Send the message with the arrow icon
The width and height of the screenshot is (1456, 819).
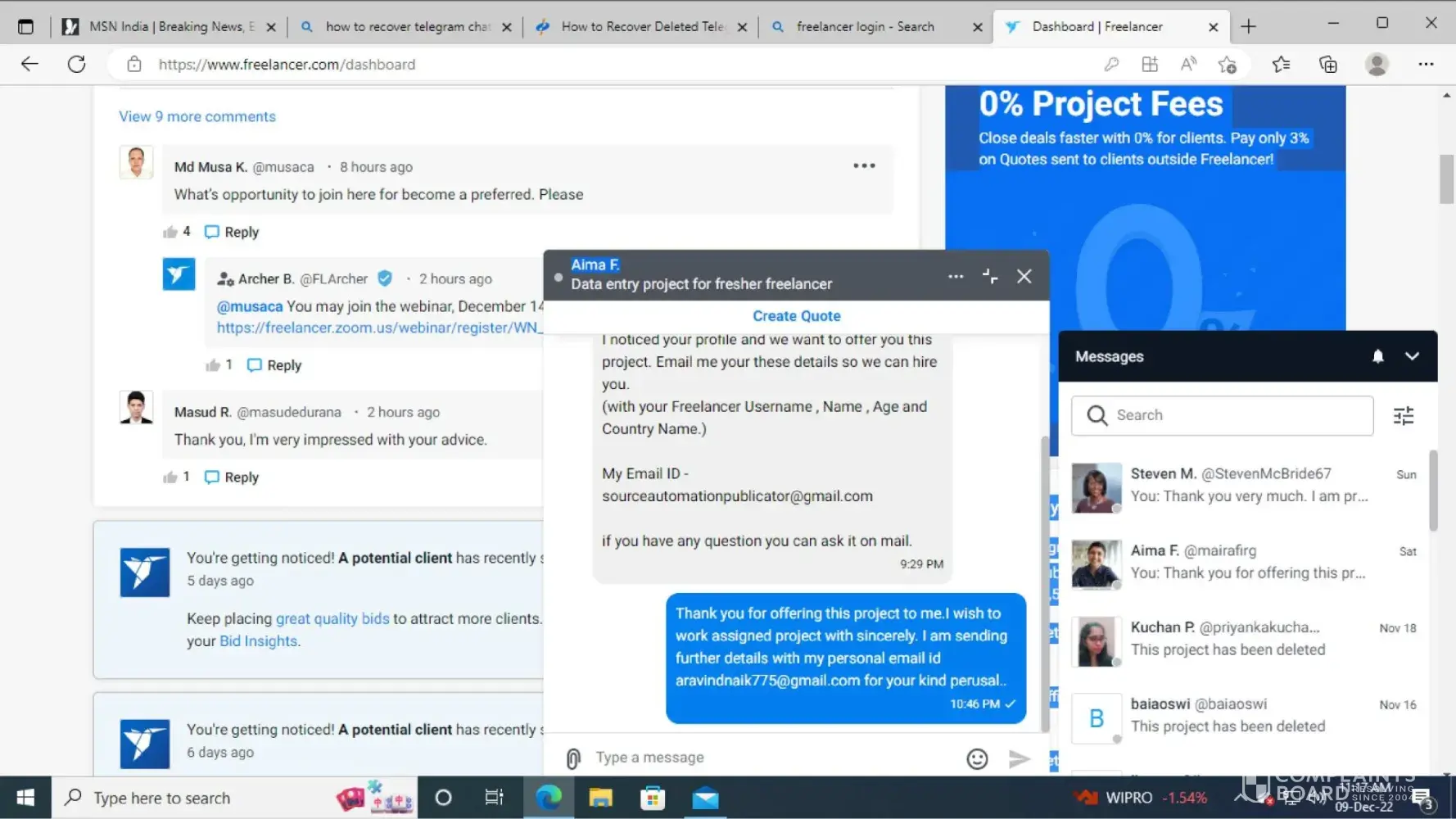click(x=1019, y=758)
